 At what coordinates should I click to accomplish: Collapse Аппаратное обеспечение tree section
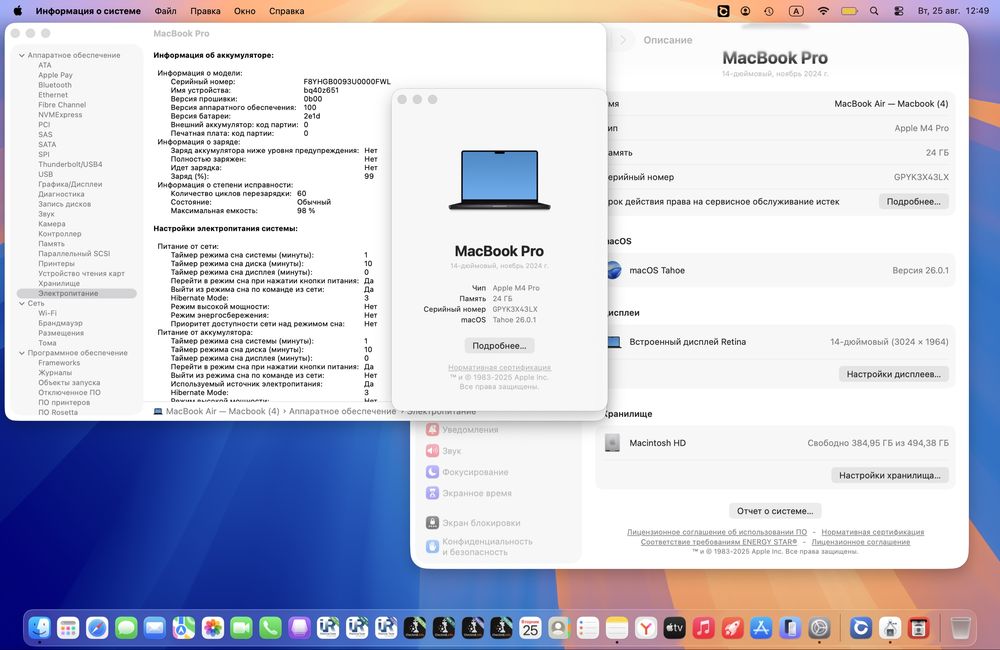[x=22, y=55]
